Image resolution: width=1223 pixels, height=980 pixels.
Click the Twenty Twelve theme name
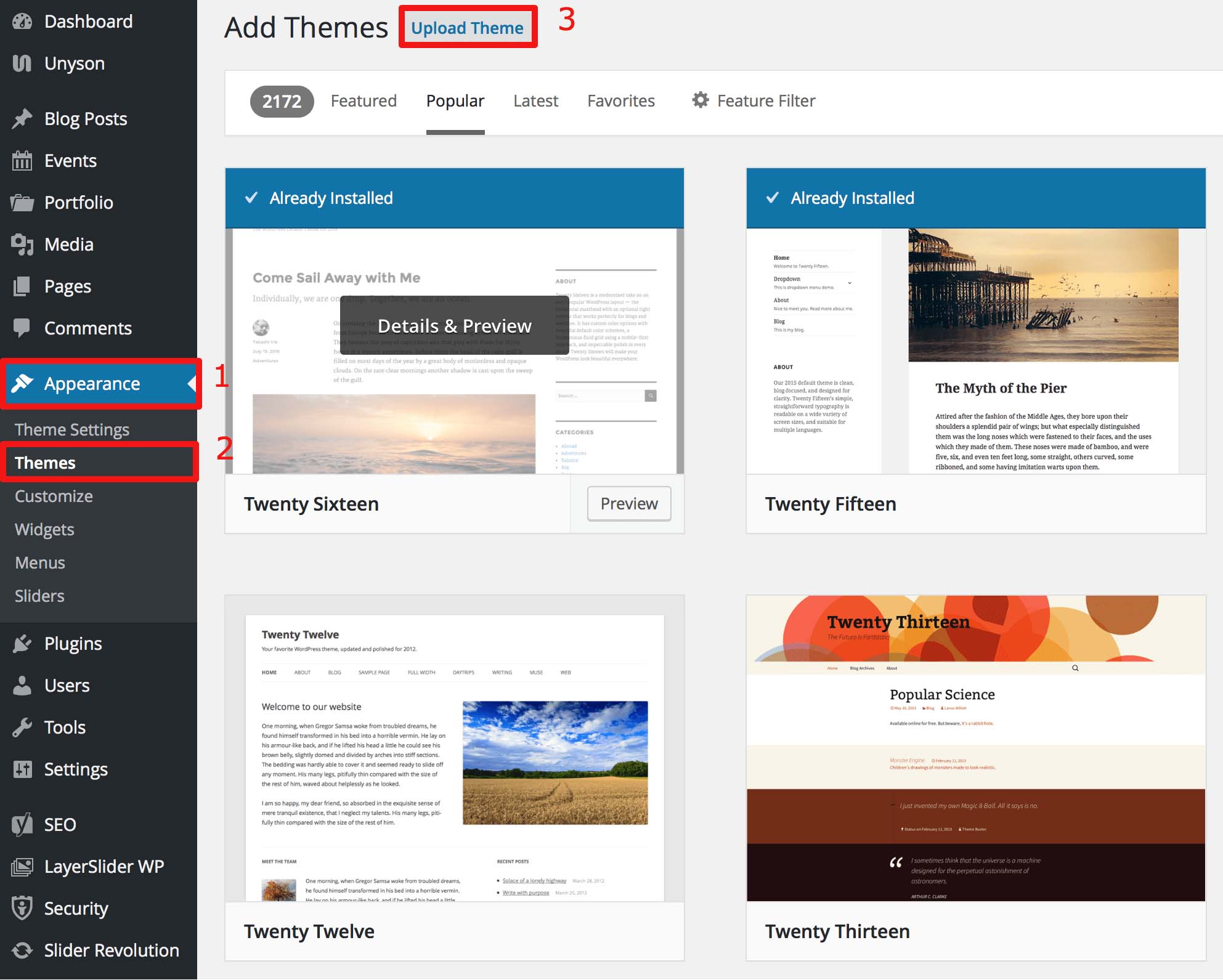(x=309, y=931)
